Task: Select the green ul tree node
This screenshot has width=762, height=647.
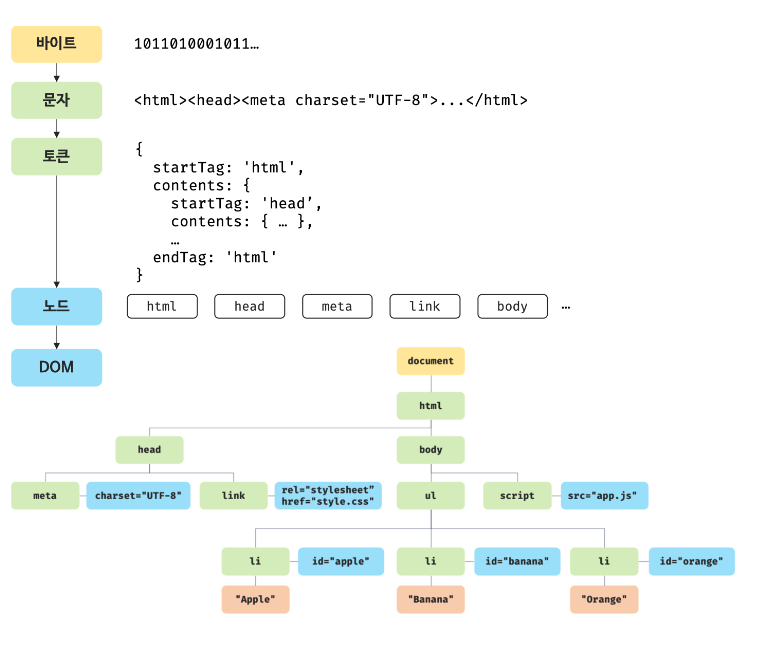Action: [x=431, y=496]
